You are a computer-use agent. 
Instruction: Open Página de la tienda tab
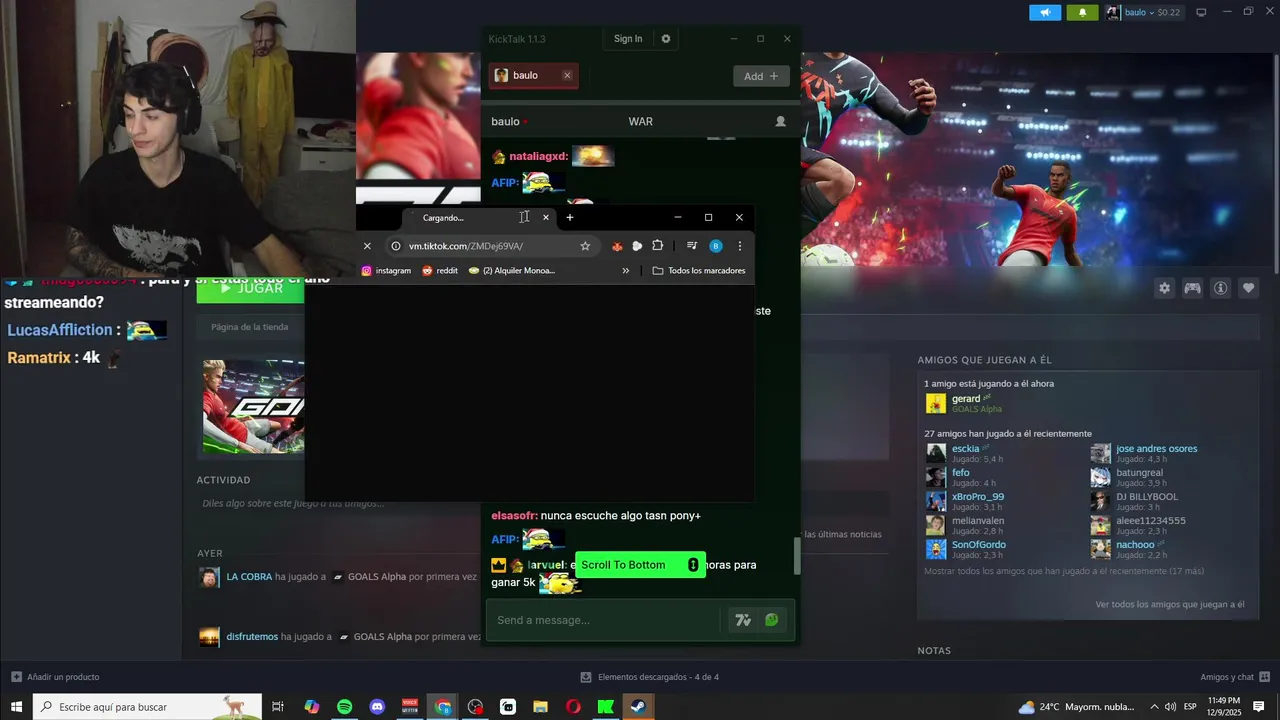[x=249, y=327]
